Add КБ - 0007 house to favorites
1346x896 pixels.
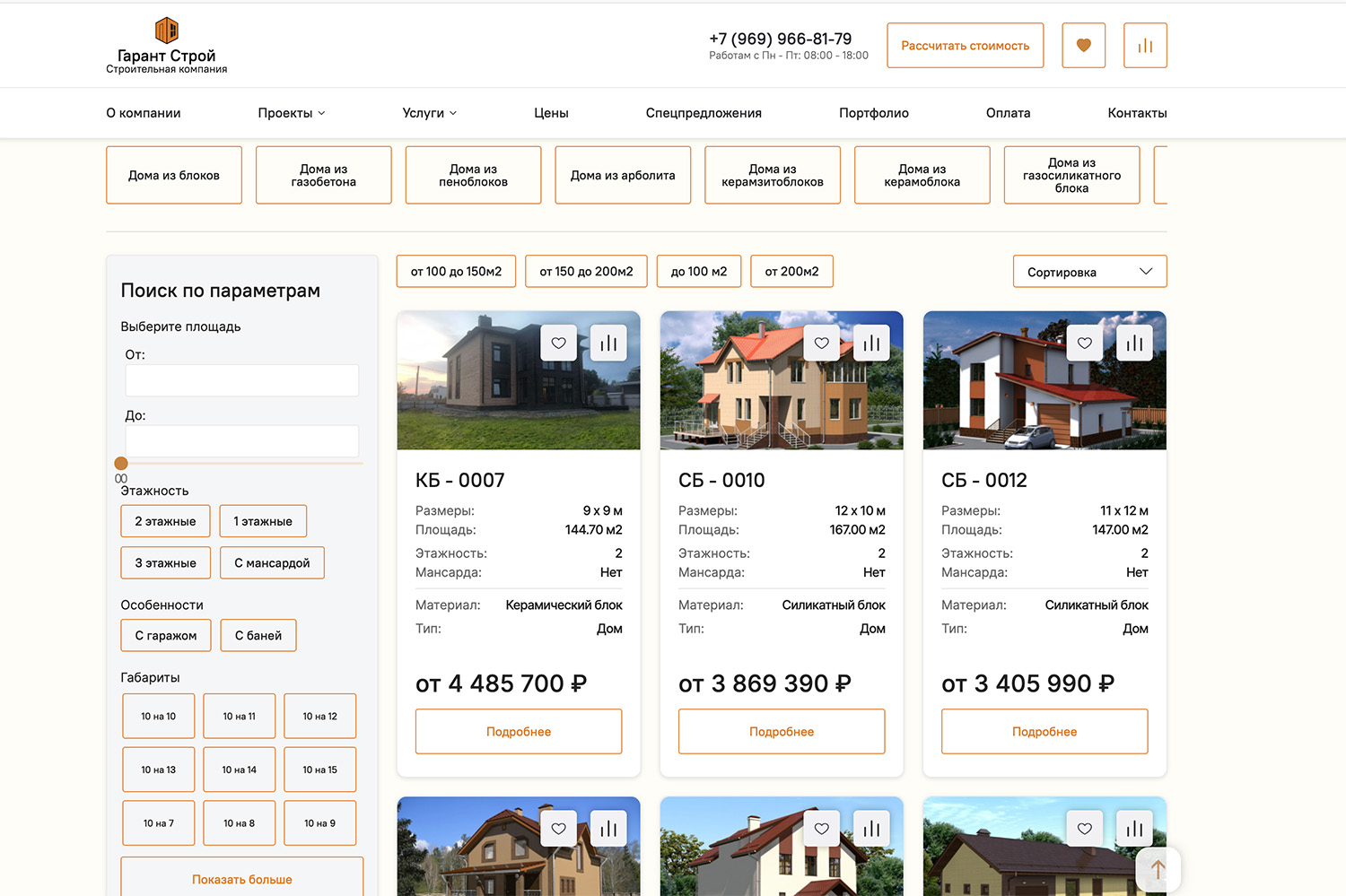click(558, 344)
